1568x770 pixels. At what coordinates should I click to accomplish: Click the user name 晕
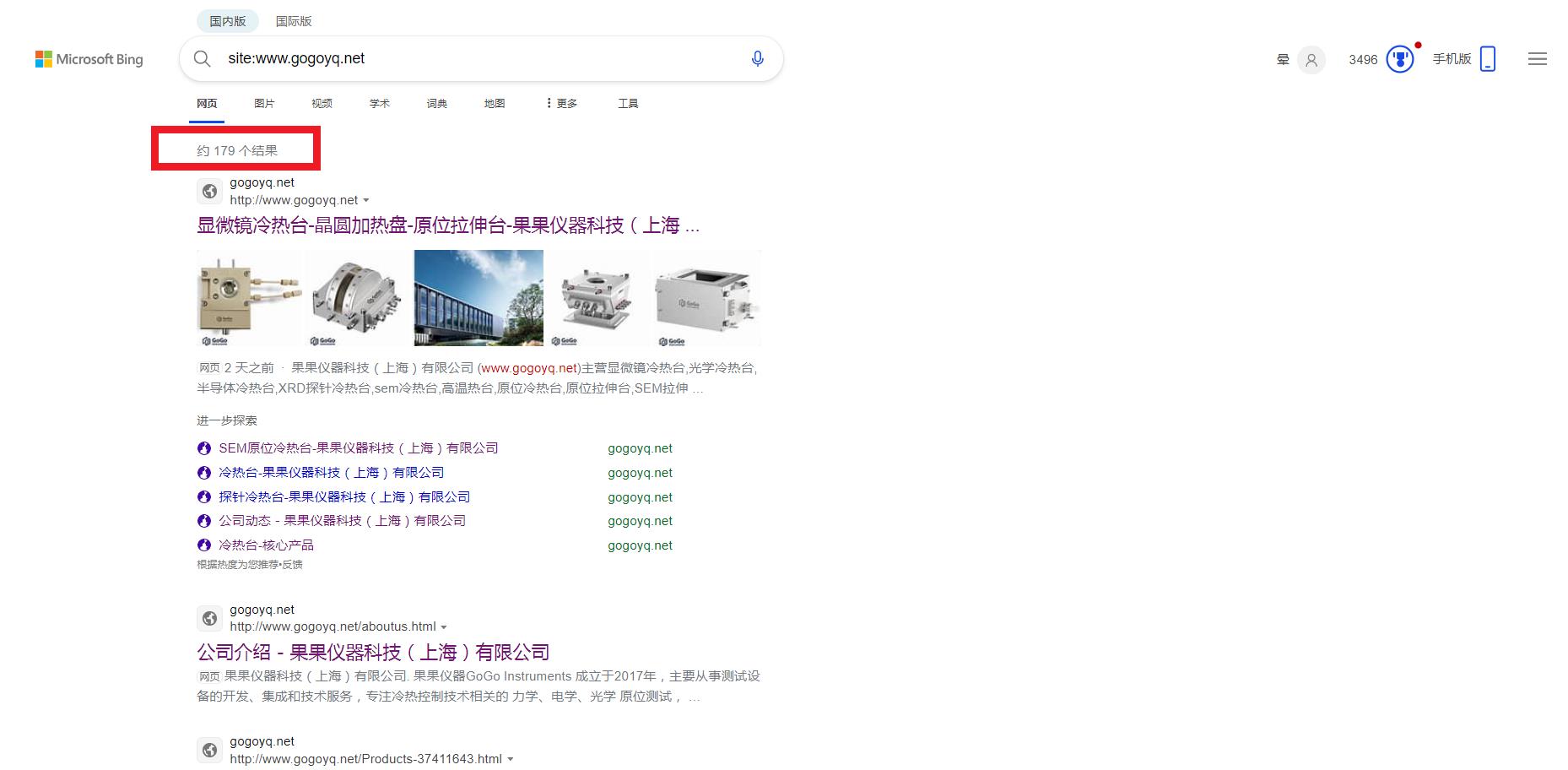click(x=1283, y=60)
